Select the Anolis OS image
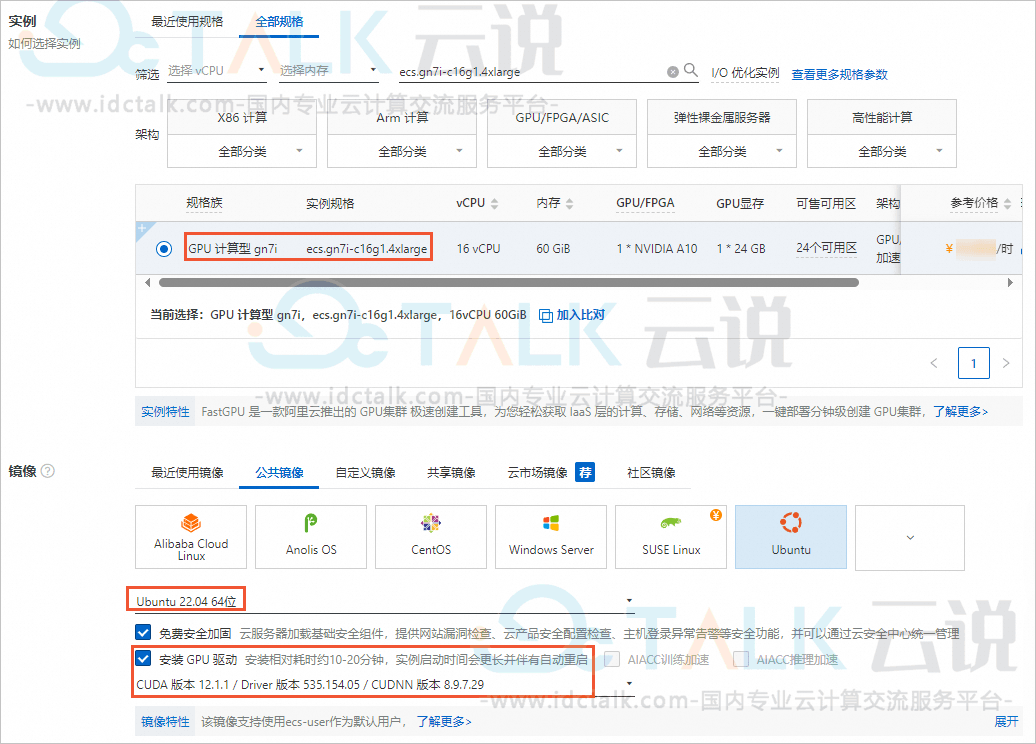Image resolution: width=1036 pixels, height=744 pixels. 311,537
